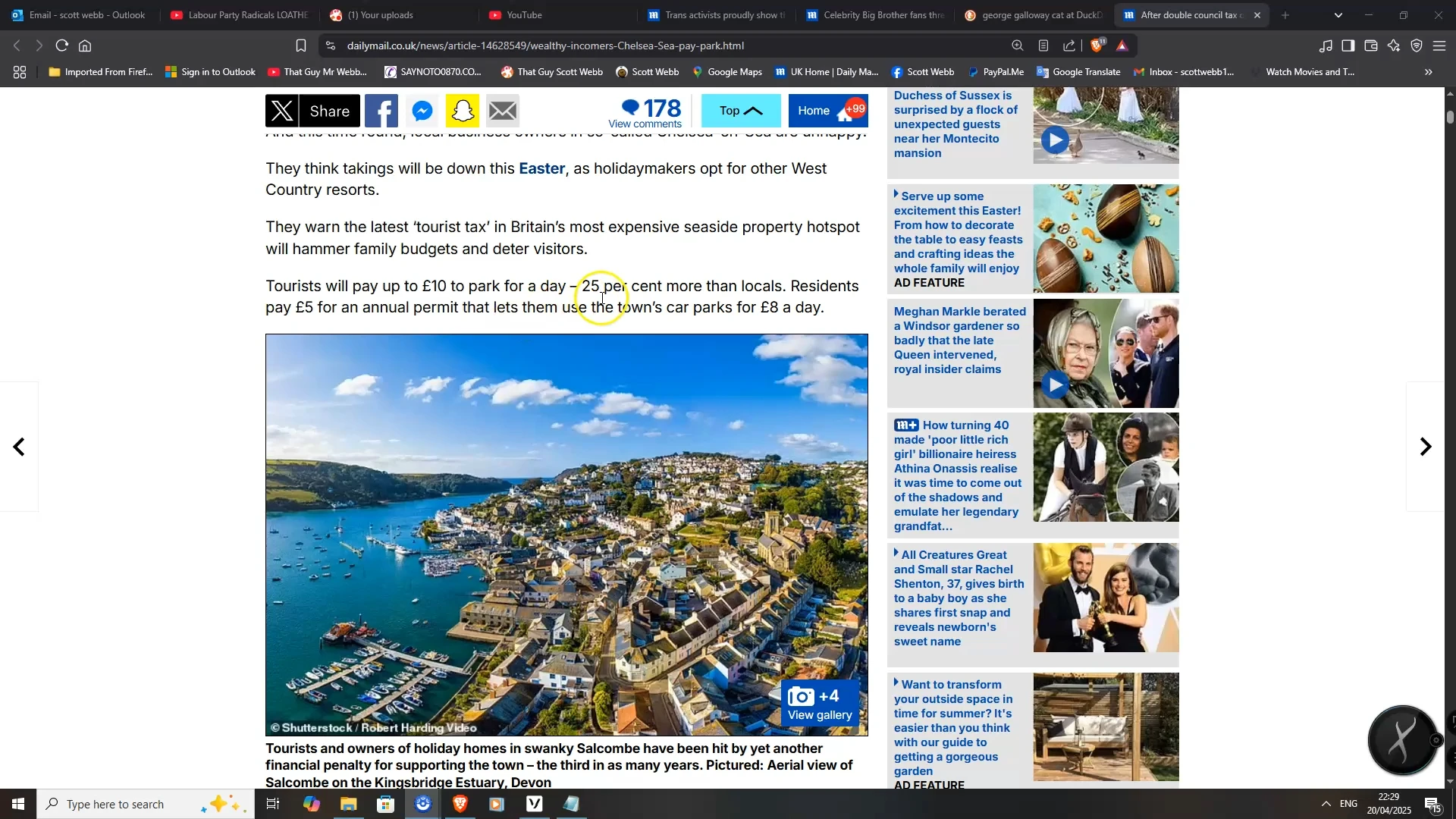The width and height of the screenshot is (1456, 819).
Task: Open Sign in to Outlook bookmark
Action: 211,72
